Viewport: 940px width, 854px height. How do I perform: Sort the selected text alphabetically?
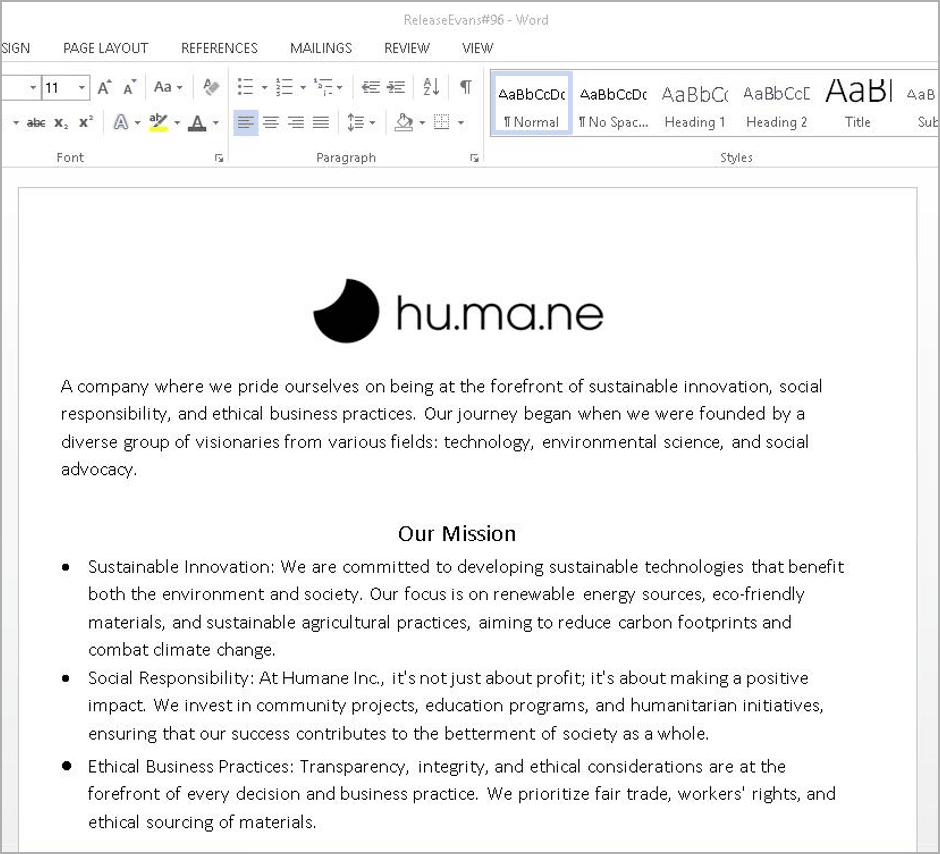[x=431, y=88]
